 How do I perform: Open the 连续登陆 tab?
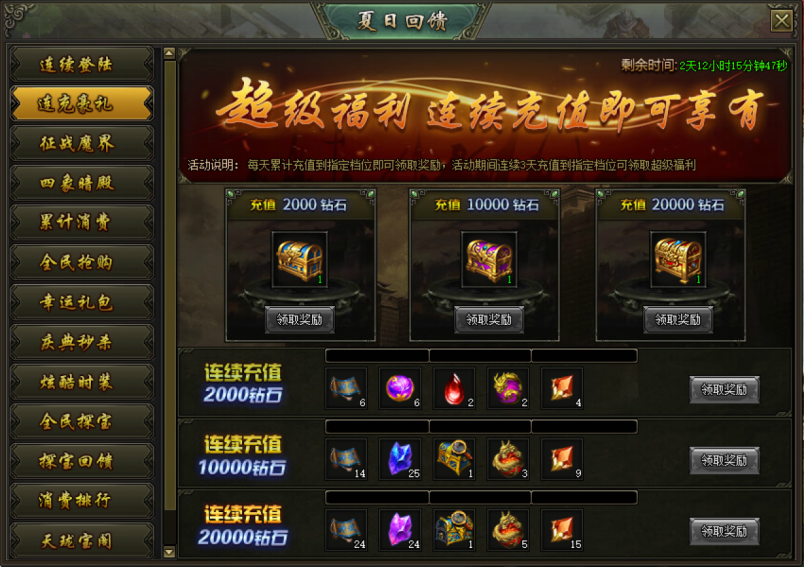tap(82, 65)
